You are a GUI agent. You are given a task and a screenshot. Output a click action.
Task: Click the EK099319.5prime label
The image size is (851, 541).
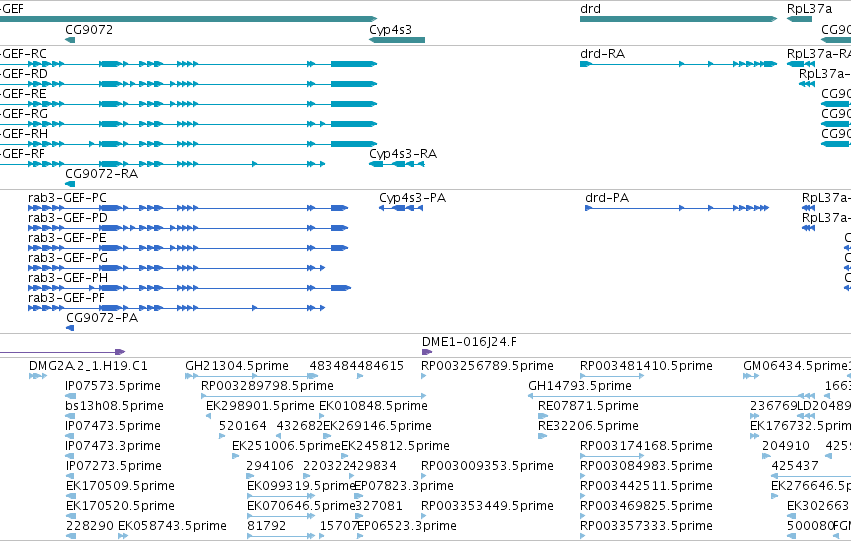click(x=301, y=486)
